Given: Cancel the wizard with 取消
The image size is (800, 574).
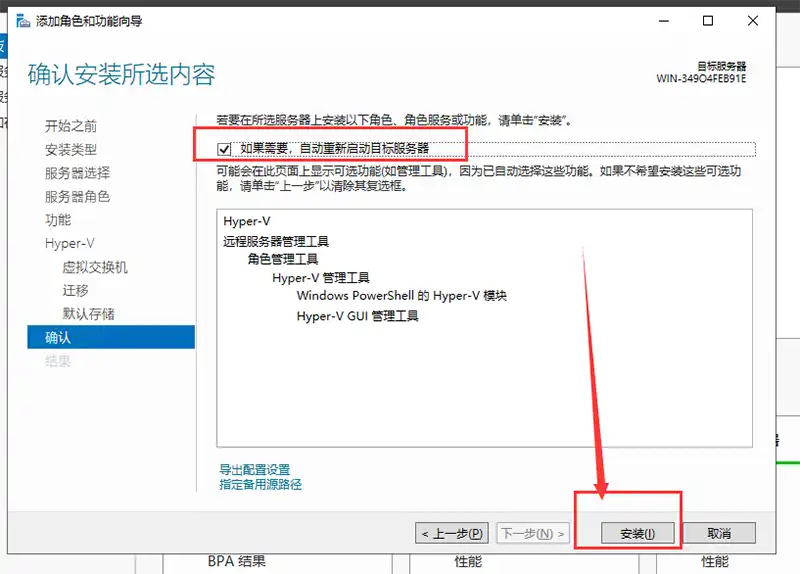Looking at the screenshot, I should [x=719, y=534].
